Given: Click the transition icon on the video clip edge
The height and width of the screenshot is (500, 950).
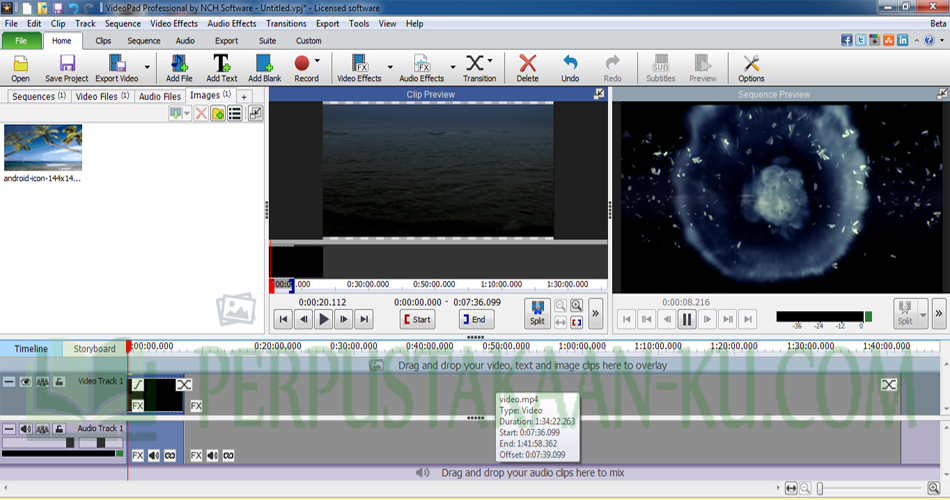Looking at the screenshot, I should pyautogui.click(x=184, y=384).
